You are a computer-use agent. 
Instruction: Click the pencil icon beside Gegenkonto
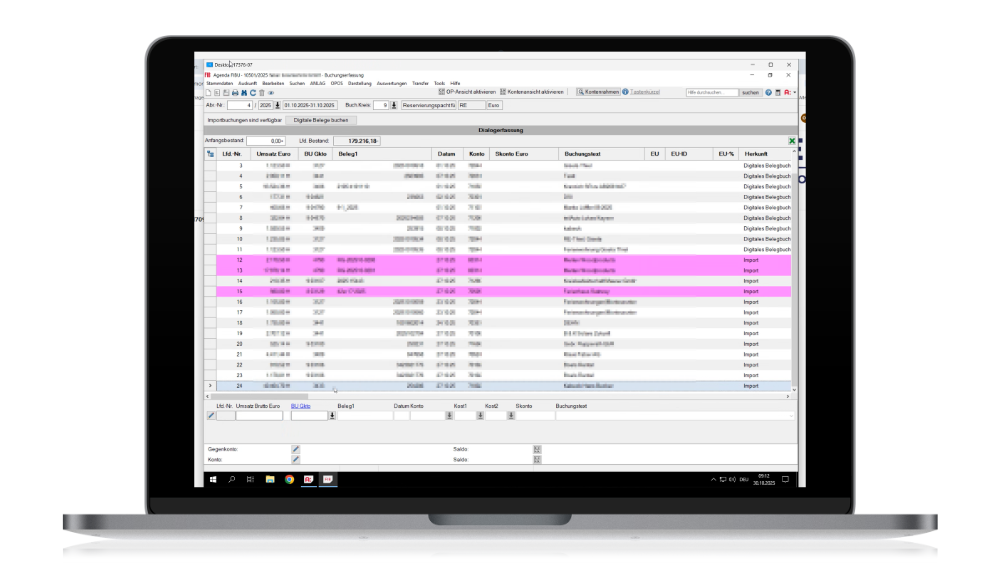pyautogui.click(x=295, y=449)
